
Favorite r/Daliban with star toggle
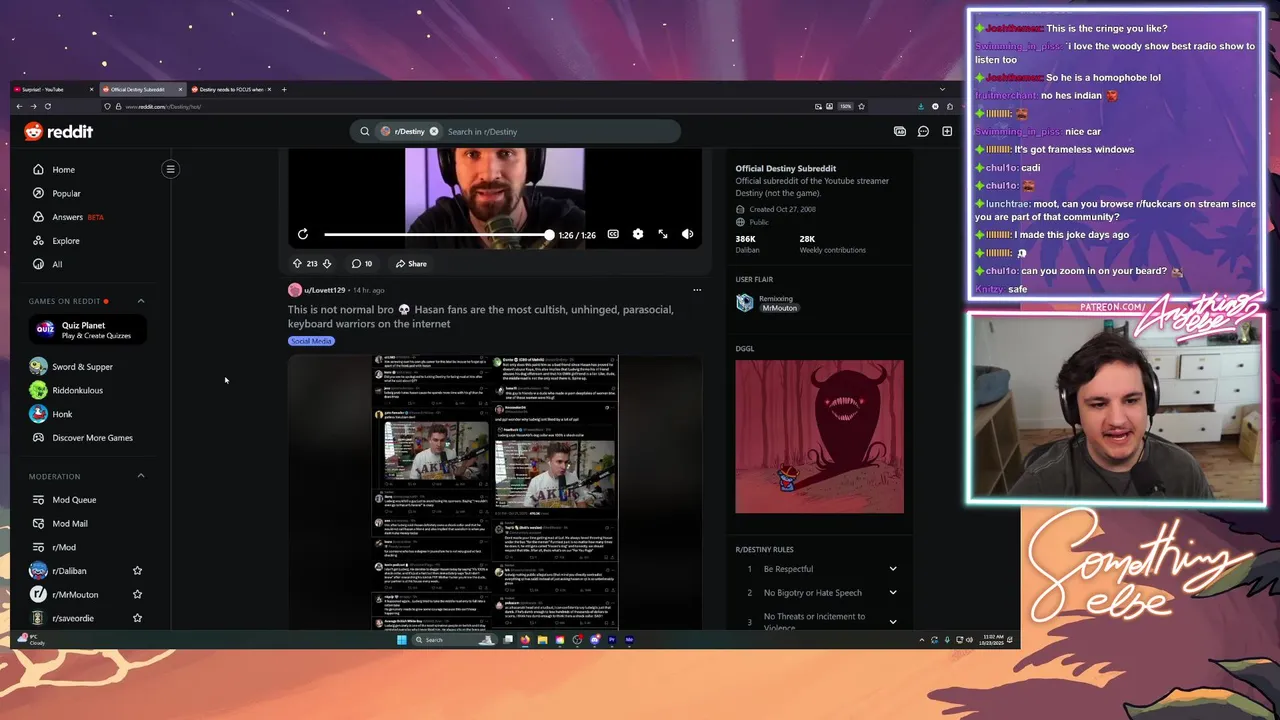tap(138, 571)
